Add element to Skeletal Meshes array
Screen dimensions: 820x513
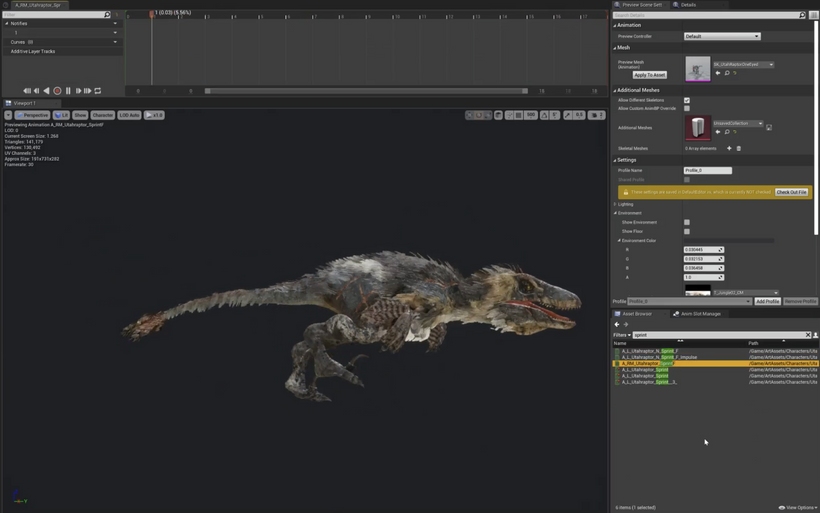(729, 148)
